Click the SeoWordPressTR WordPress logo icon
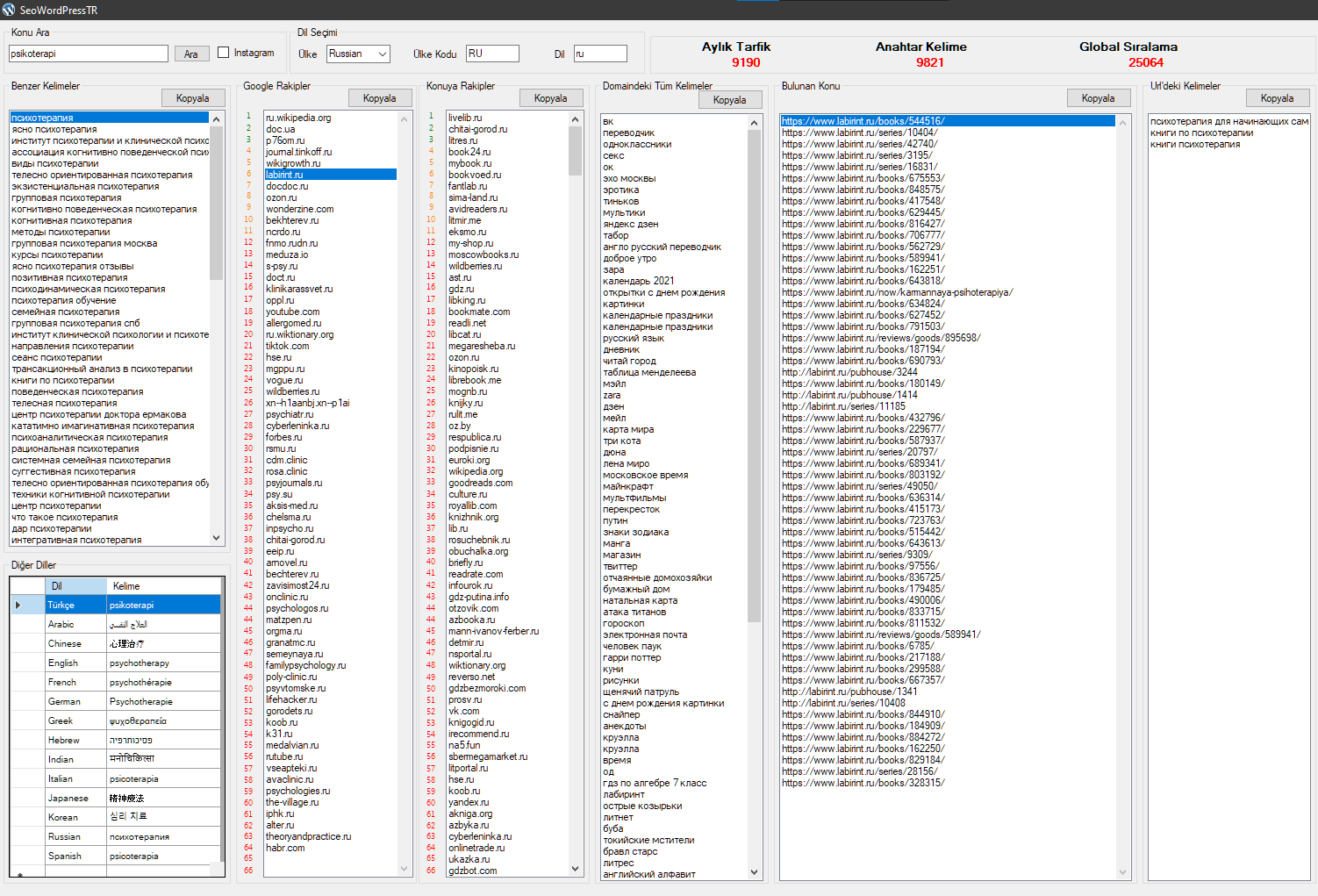 [9, 10]
